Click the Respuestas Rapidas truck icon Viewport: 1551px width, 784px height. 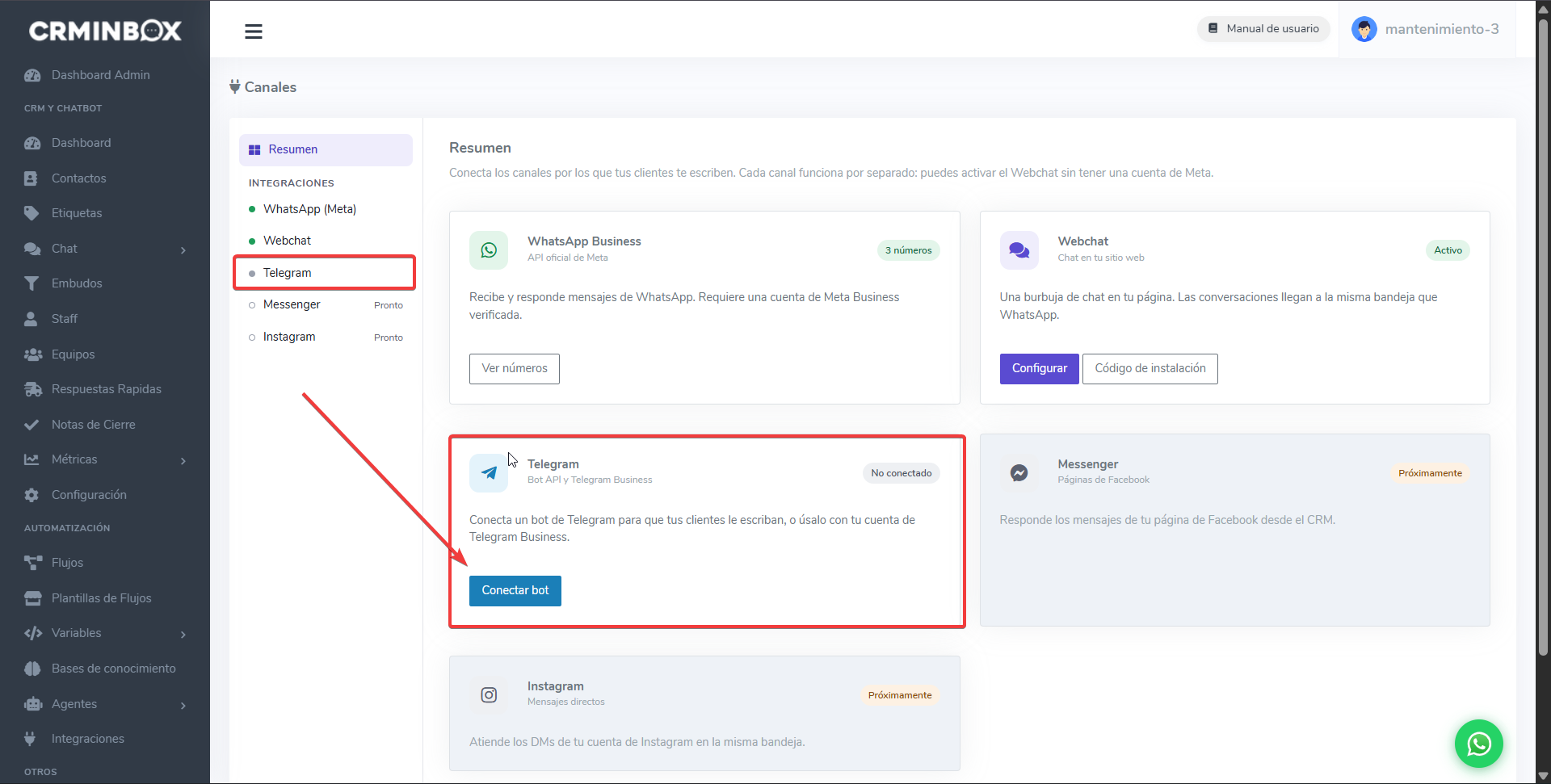click(x=32, y=389)
